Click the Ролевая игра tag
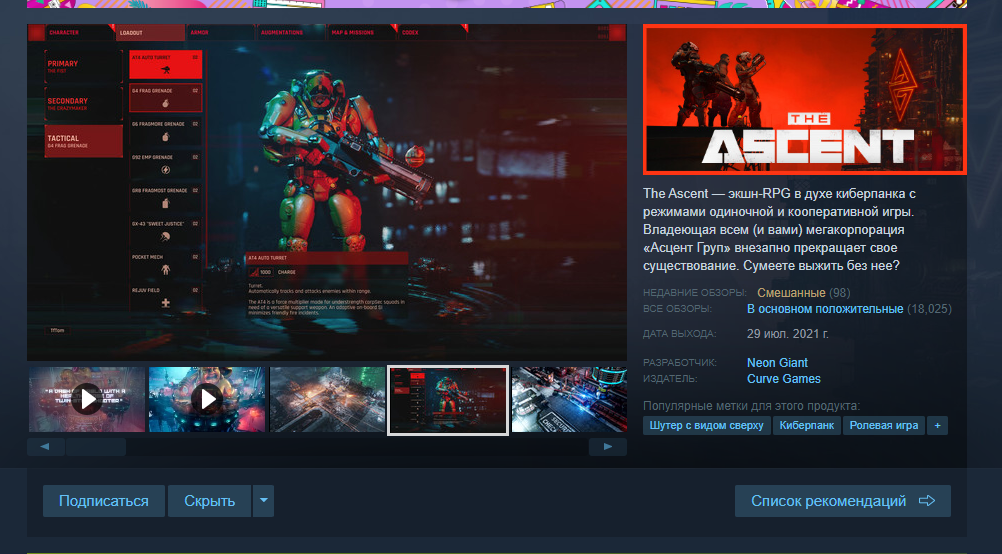The image size is (1002, 554). point(884,426)
